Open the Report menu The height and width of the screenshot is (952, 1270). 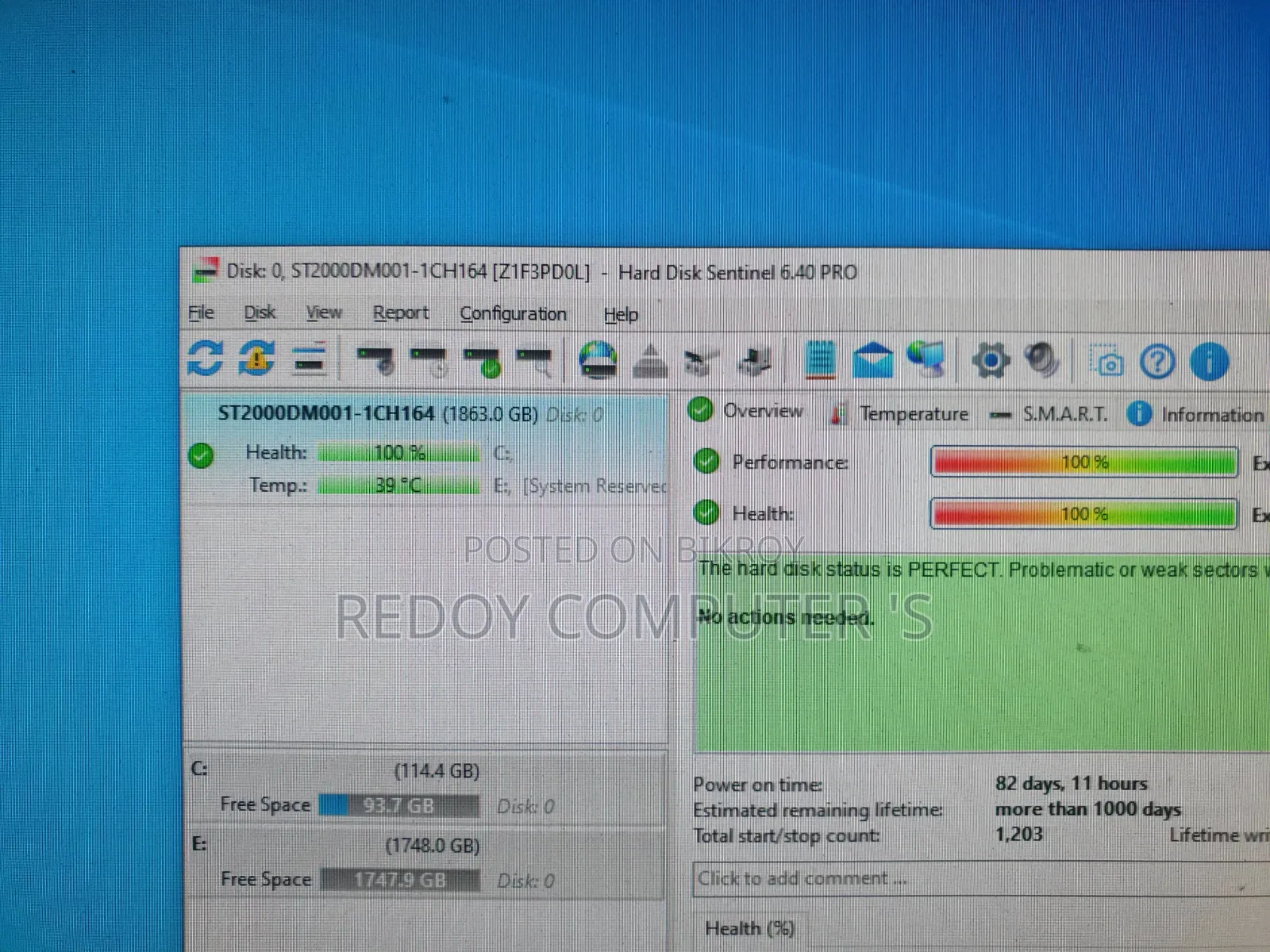point(401,313)
